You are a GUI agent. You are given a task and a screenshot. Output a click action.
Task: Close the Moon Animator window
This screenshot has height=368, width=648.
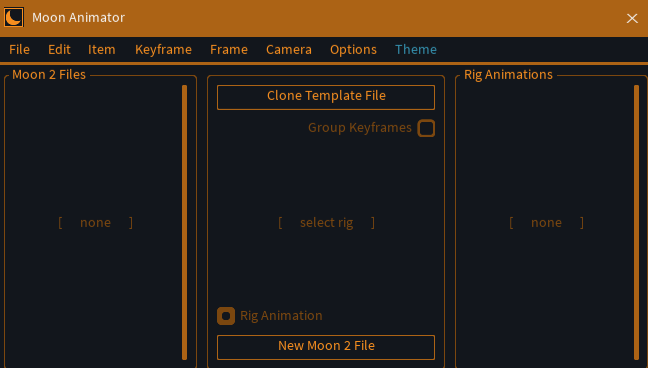point(632,18)
